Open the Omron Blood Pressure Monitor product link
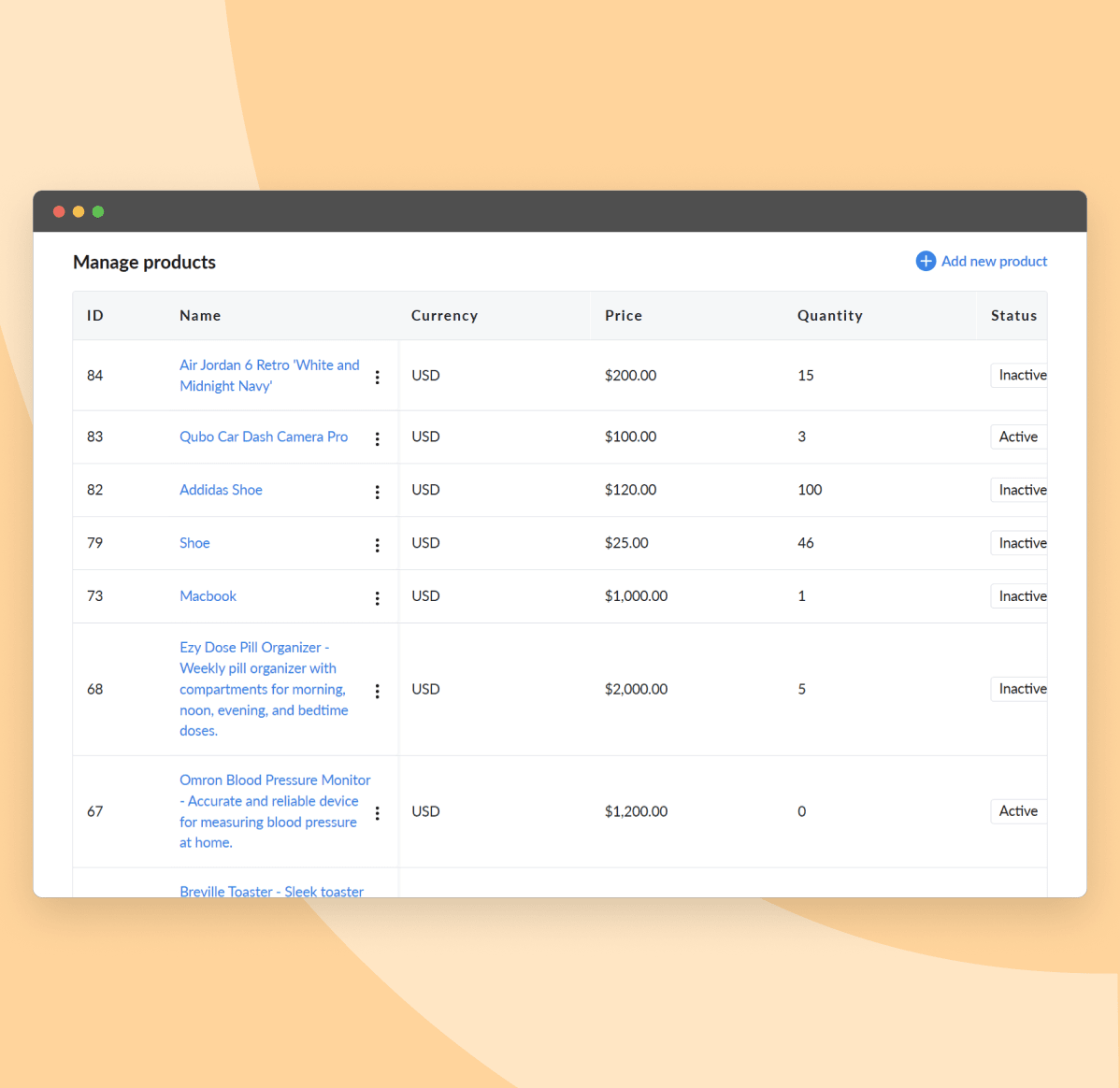 [275, 810]
